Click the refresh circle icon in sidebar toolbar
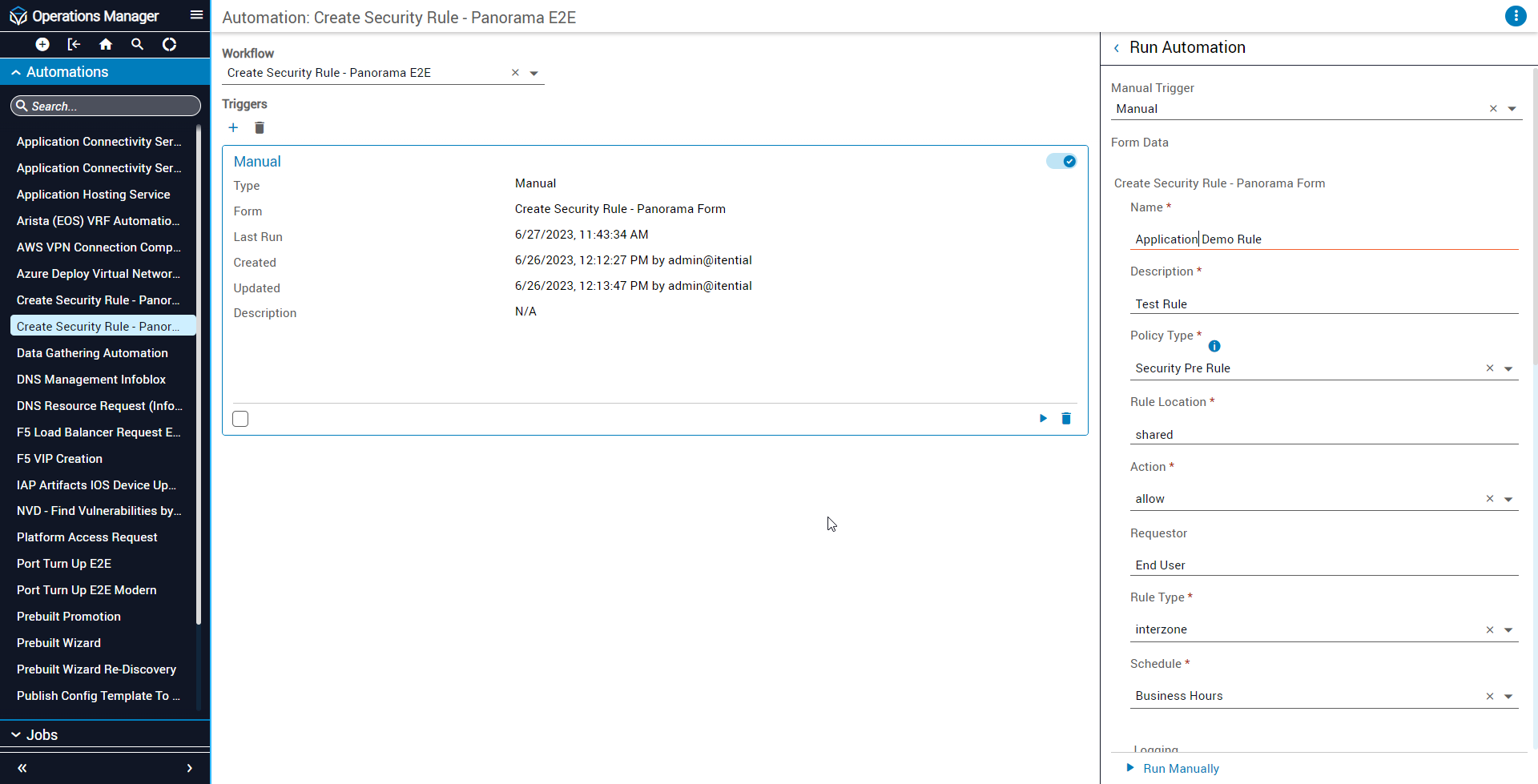 (x=169, y=45)
